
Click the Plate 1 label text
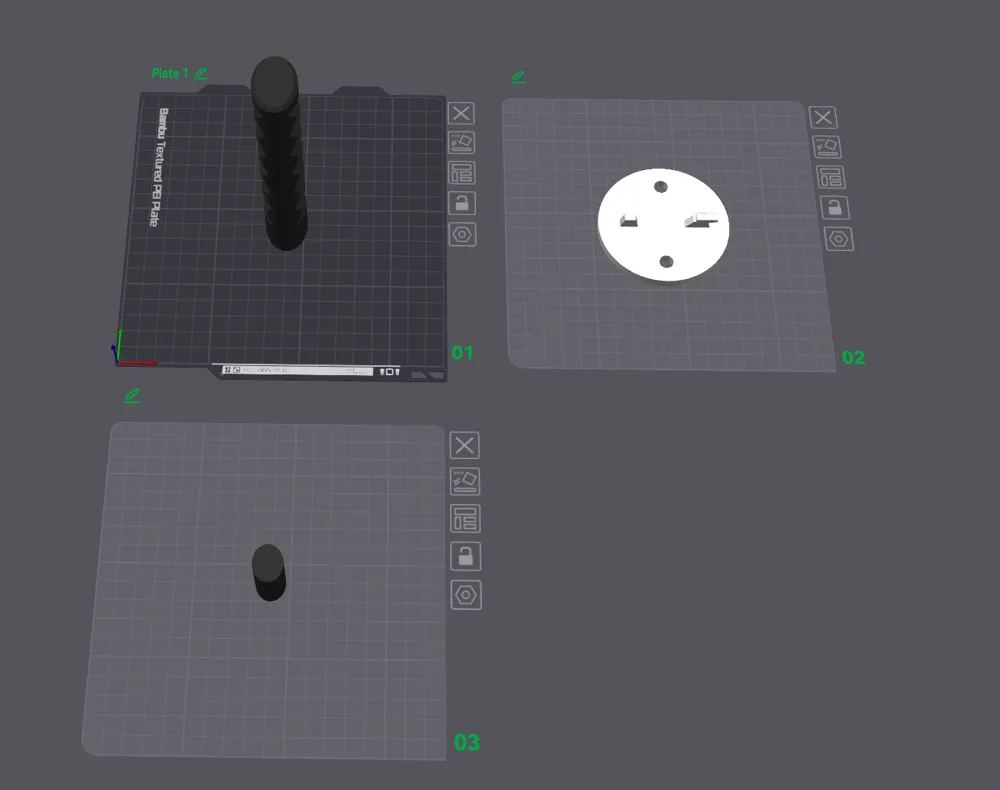170,73
